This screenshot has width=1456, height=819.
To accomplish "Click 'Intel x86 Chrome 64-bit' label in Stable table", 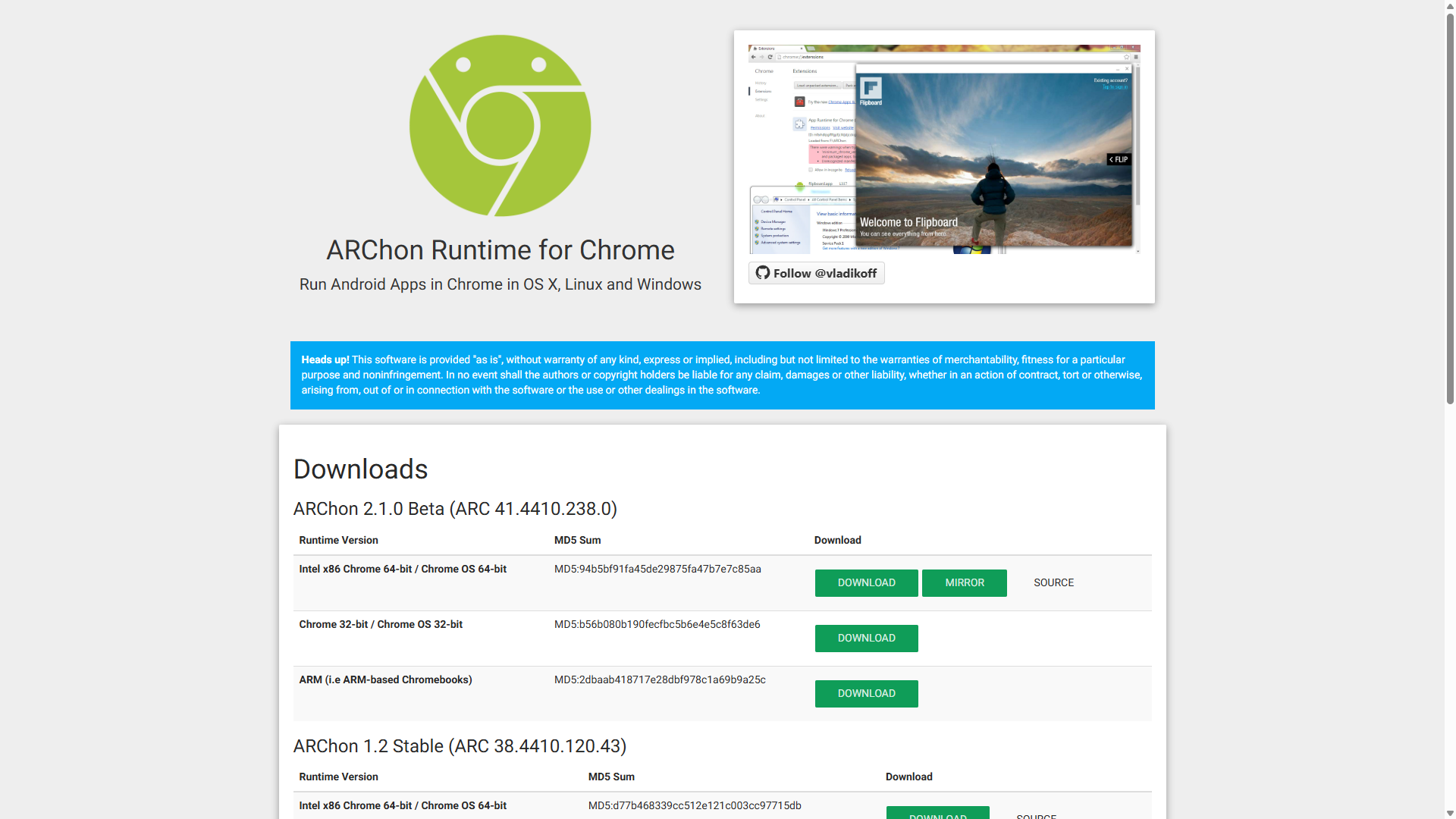I will (403, 806).
